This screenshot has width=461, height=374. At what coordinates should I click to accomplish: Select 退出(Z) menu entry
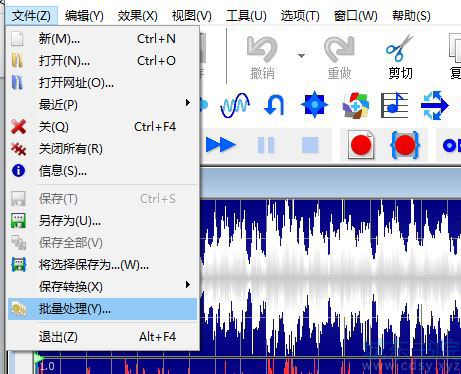coord(103,337)
